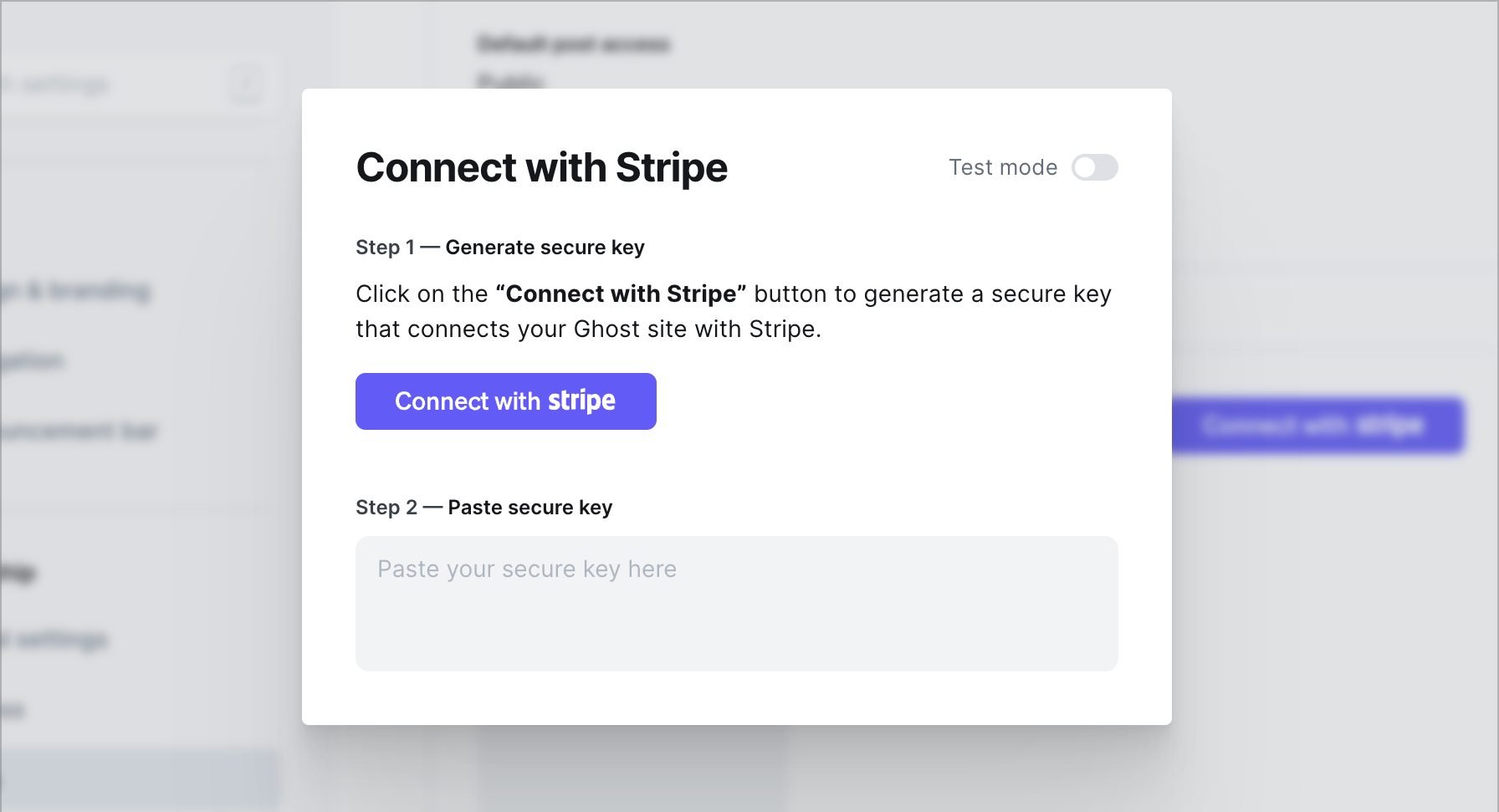This screenshot has height=812, width=1499.
Task: Focus the Paste your secure key here field
Action: tap(736, 602)
